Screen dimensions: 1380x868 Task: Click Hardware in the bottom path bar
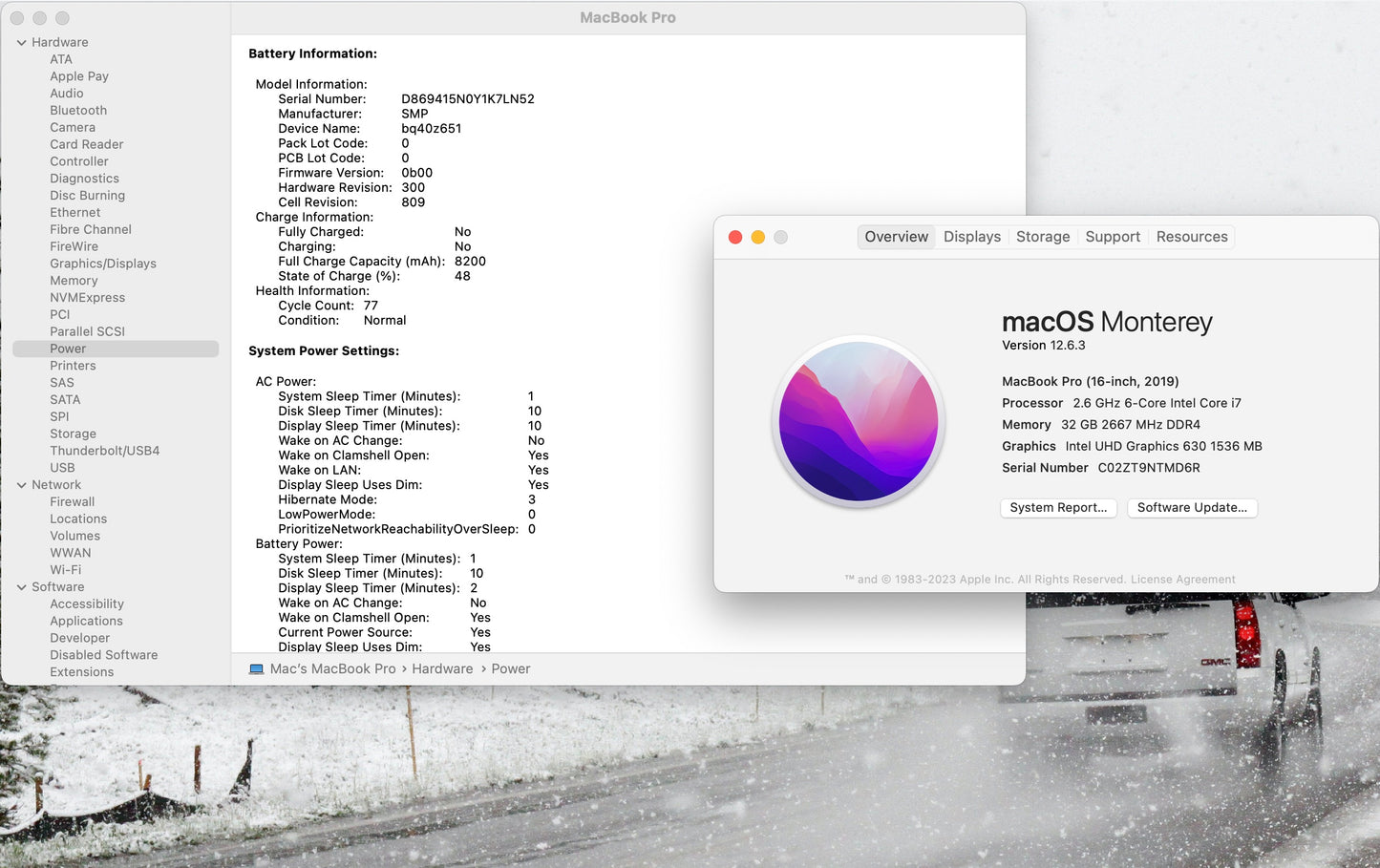442,669
